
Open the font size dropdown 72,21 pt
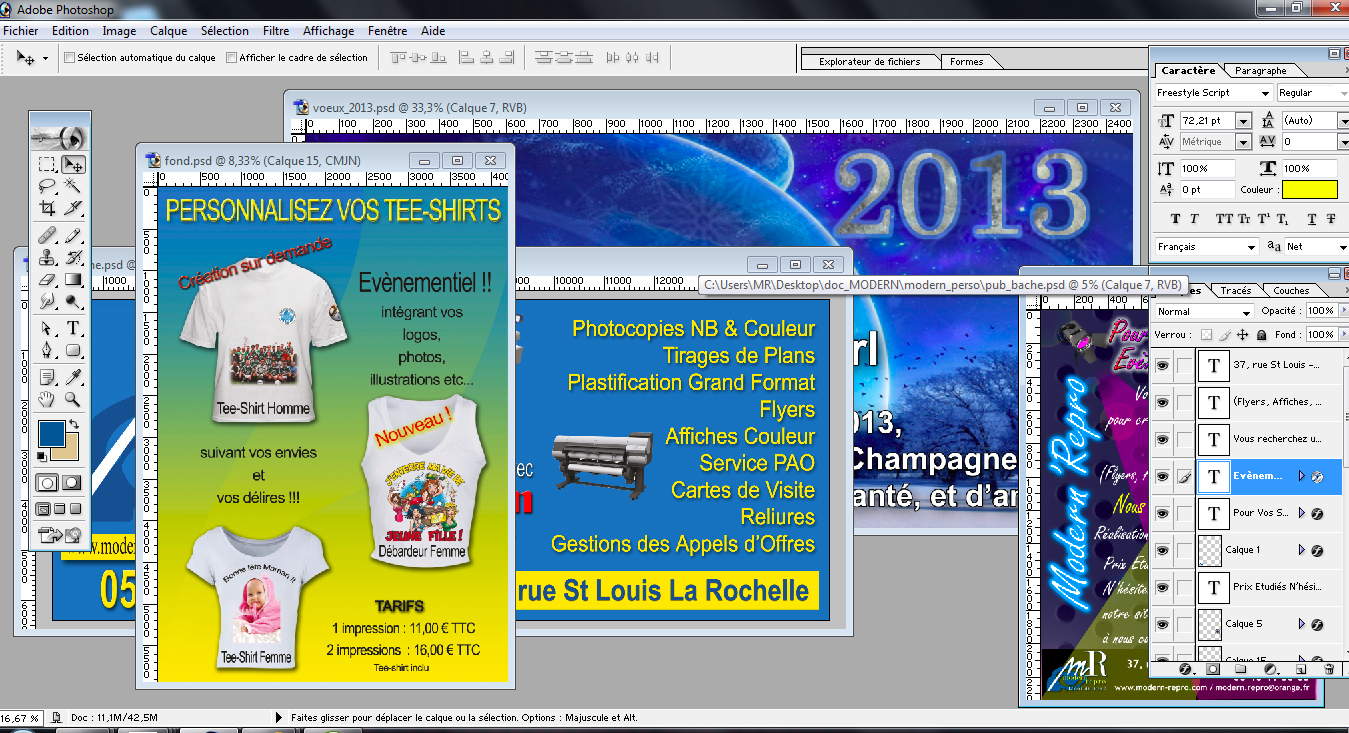click(x=1243, y=121)
